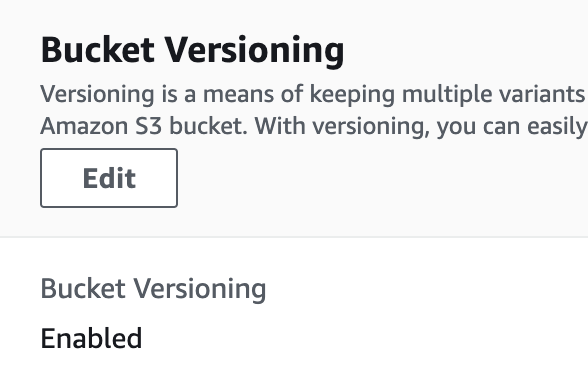Click the word 'Bucket' in the gray label
The height and width of the screenshot is (384, 588).
[83, 288]
